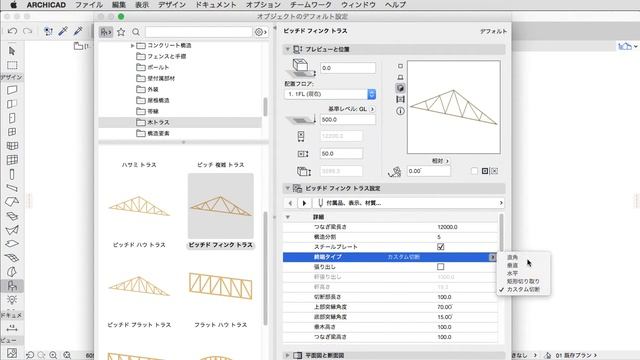640x360 pixels.
Task: Select the Column tool in toolbox
Action: pos(12,174)
